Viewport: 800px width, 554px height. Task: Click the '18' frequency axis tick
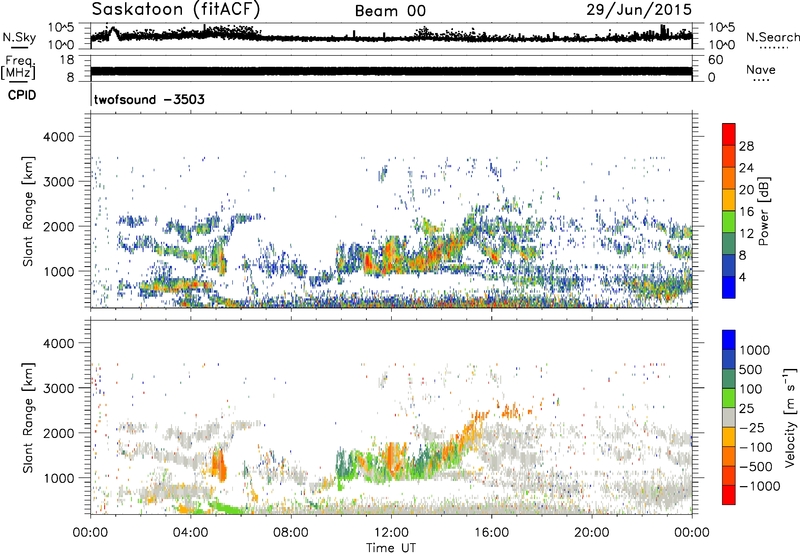67,60
